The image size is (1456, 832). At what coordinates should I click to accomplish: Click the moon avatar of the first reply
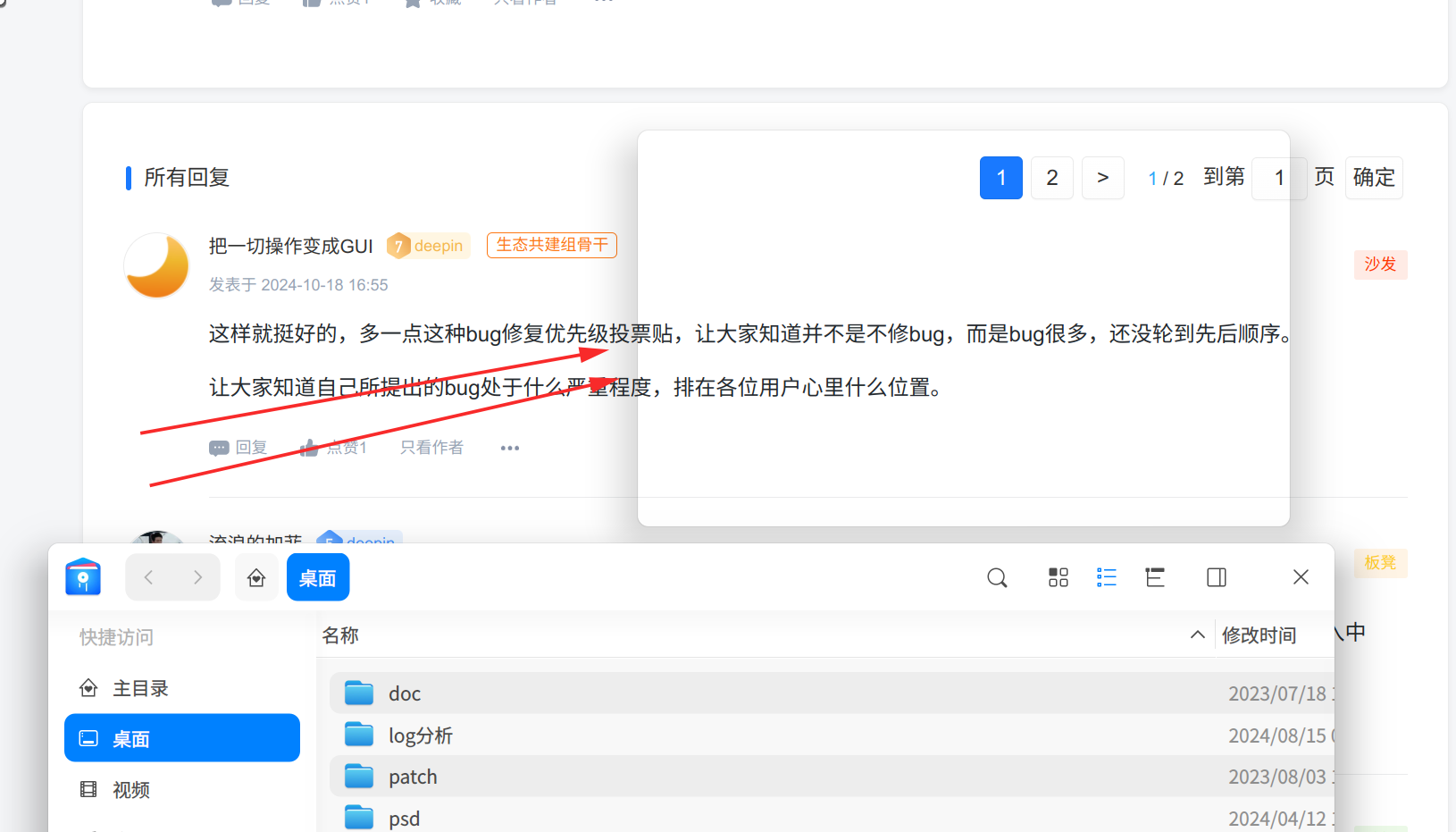pos(157,265)
